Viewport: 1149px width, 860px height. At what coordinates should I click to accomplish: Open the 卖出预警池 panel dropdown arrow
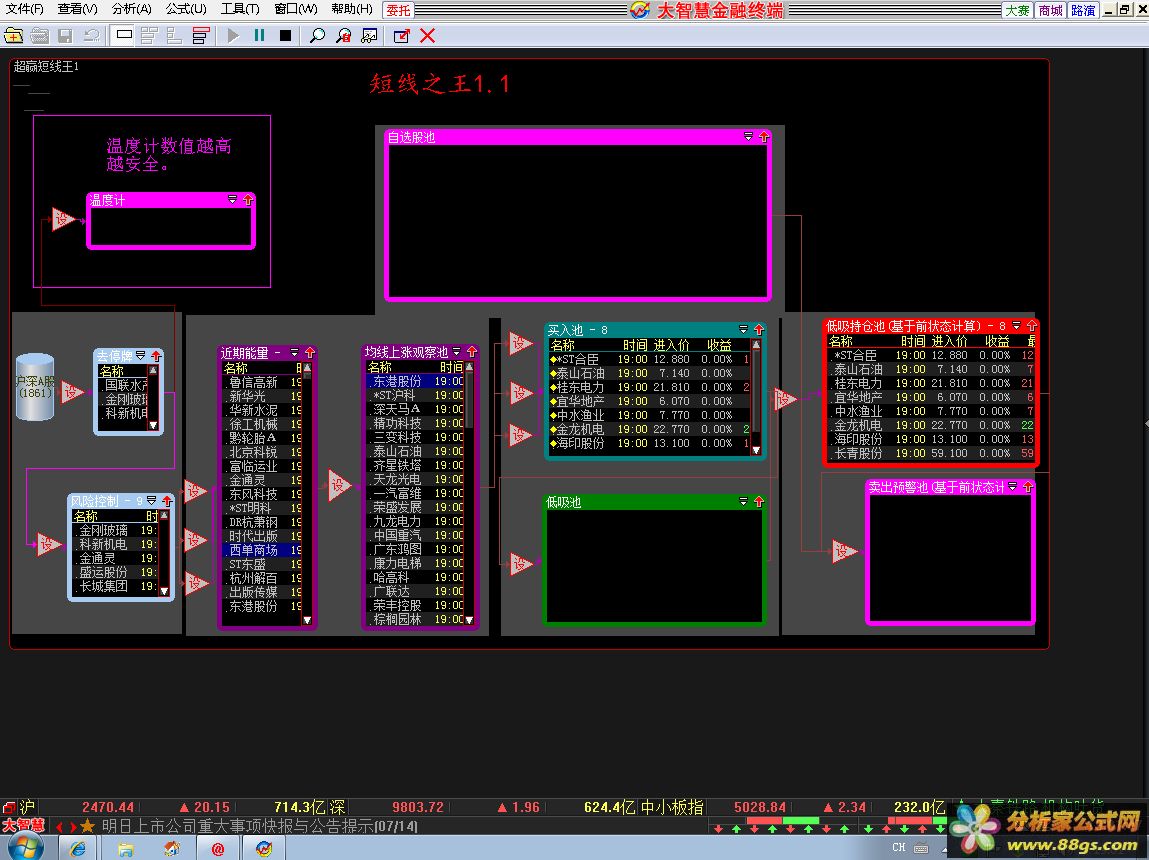1012,486
